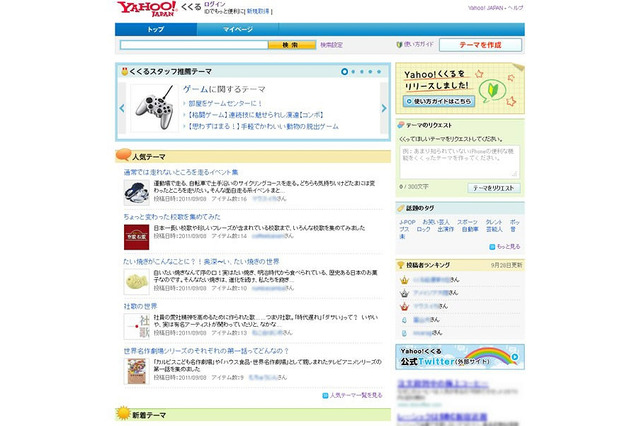The image size is (640, 426).
Task: Open 【格闘ゲーム】連続技 combo theme link
Action: click(x=256, y=115)
